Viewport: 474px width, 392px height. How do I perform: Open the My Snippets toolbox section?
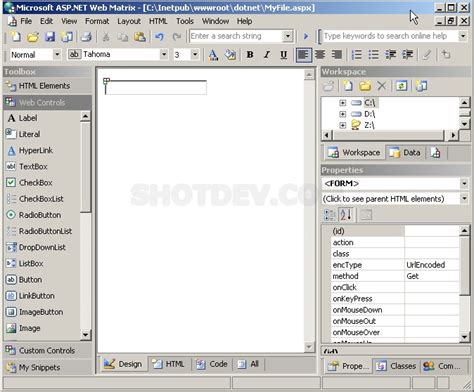click(x=47, y=367)
